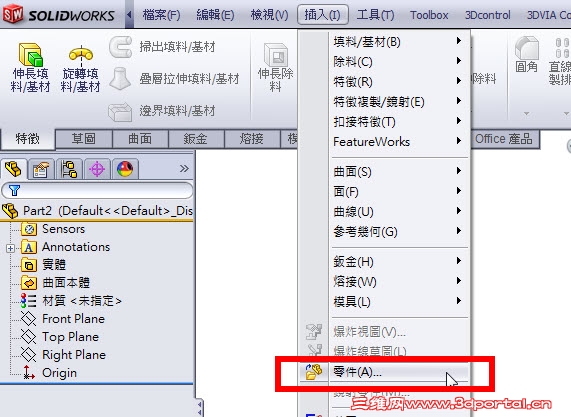
Task: Open the 熔接(W) submenu
Action: tap(399, 282)
